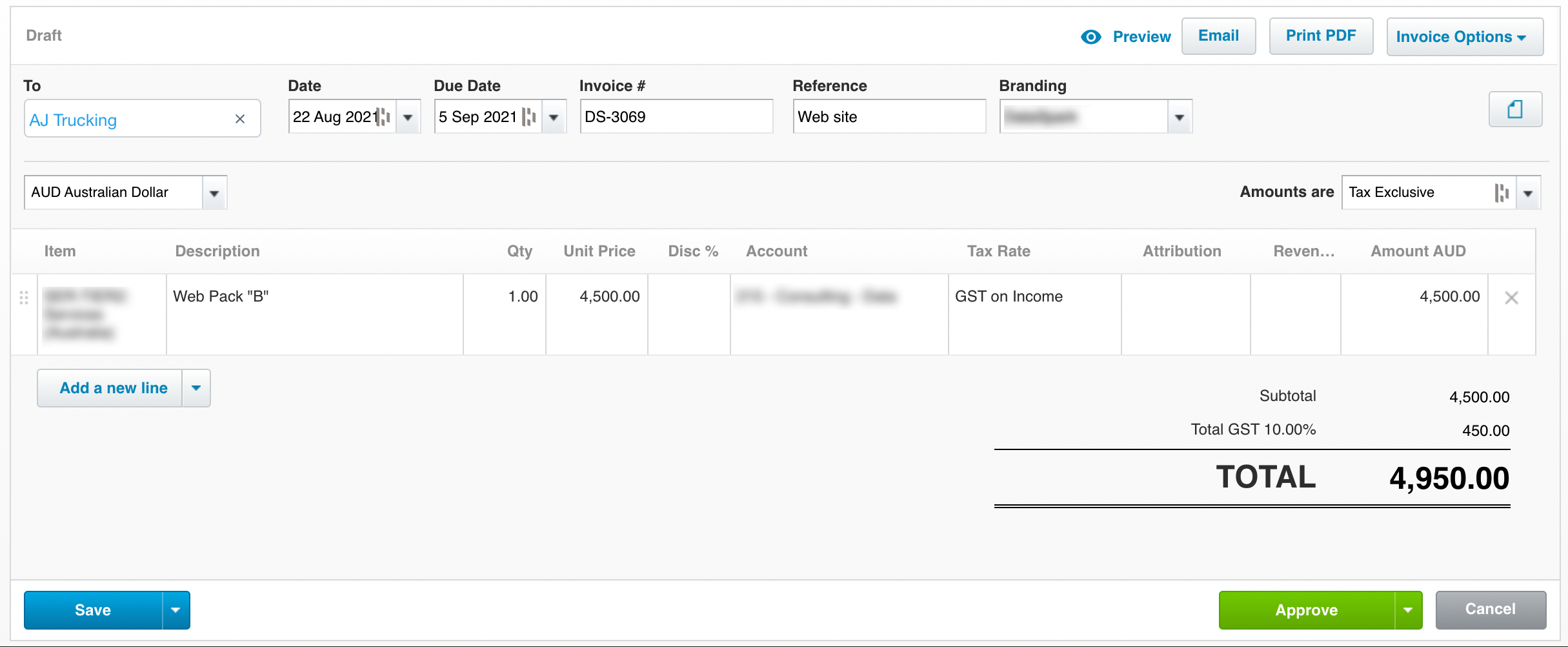Image resolution: width=1568 pixels, height=647 pixels.
Task: Open the Date calendar picker arrow
Action: 408,118
